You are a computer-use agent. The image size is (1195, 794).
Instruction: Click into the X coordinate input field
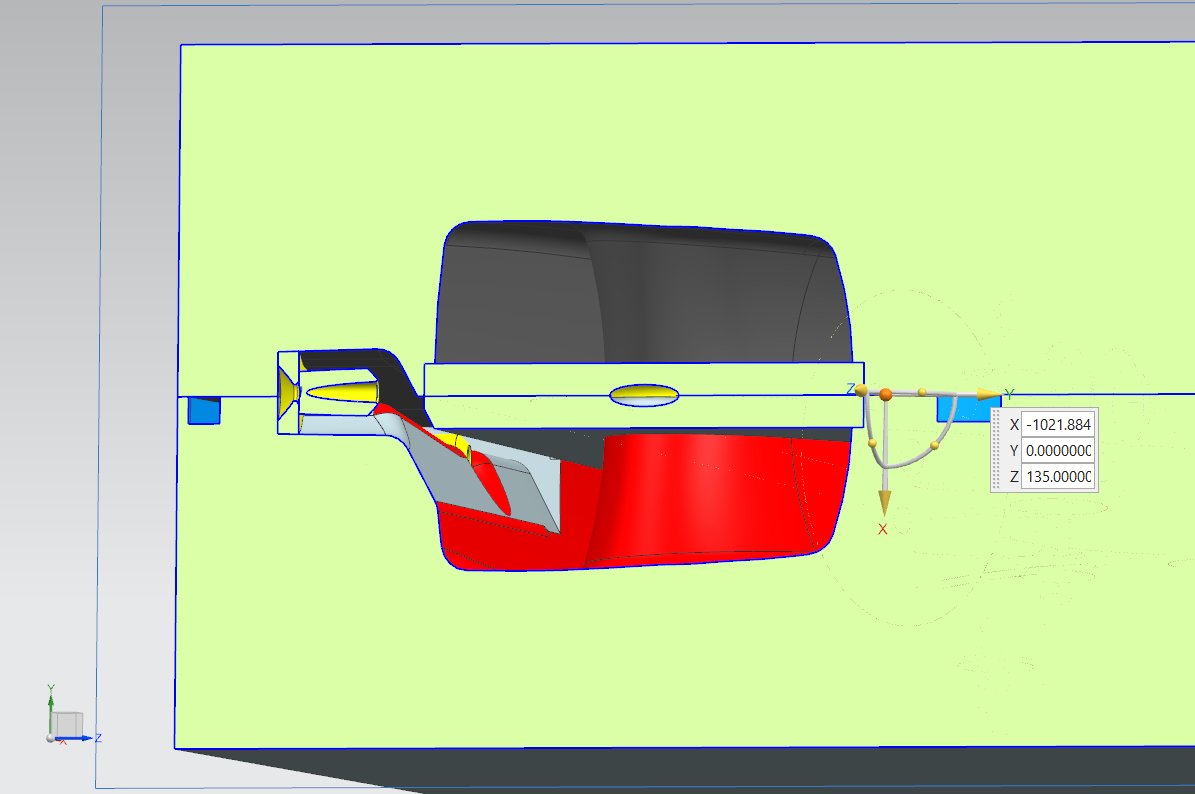1057,424
